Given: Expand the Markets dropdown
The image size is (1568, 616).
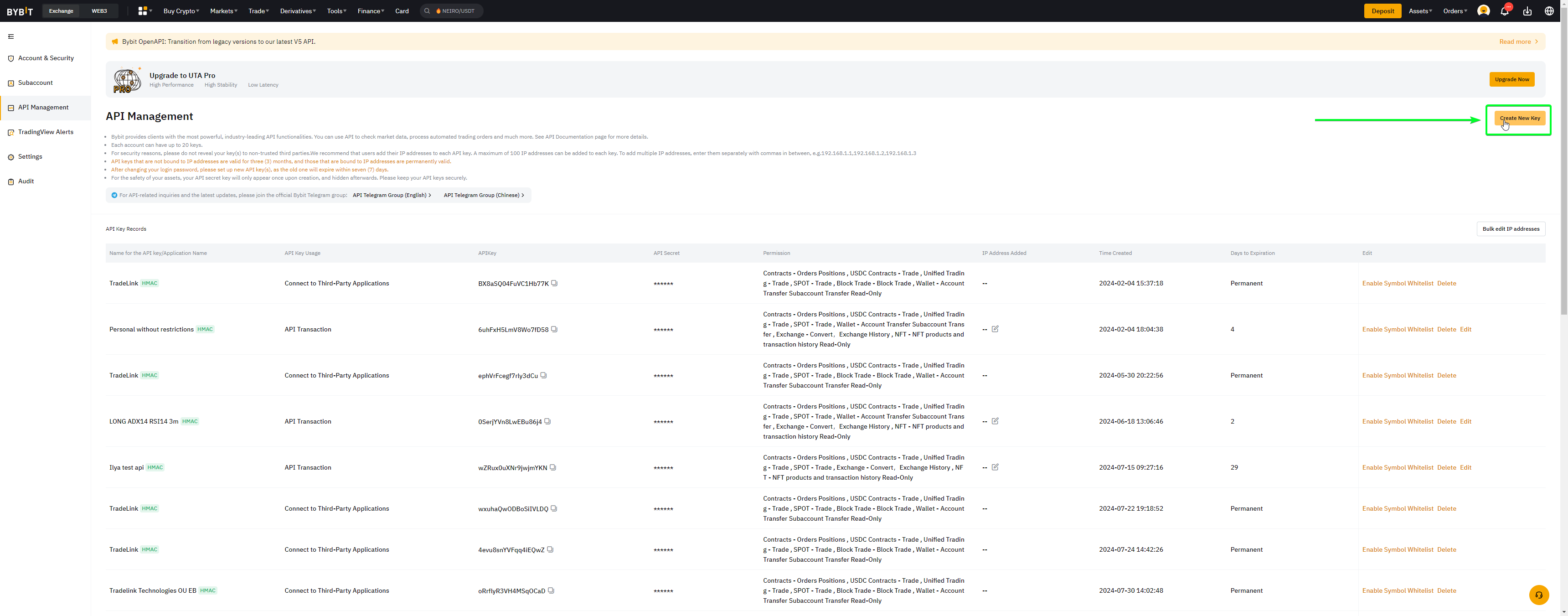Looking at the screenshot, I should click(x=223, y=11).
